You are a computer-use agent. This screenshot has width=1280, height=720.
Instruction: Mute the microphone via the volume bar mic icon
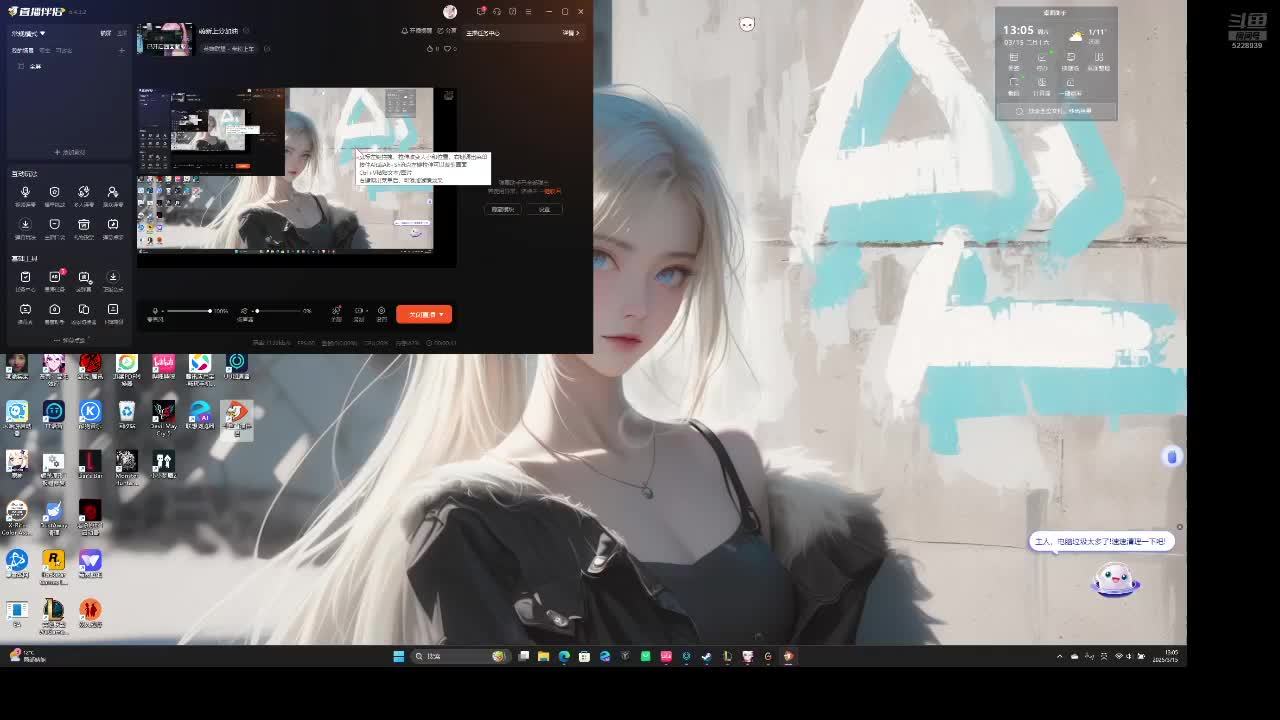tap(155, 311)
